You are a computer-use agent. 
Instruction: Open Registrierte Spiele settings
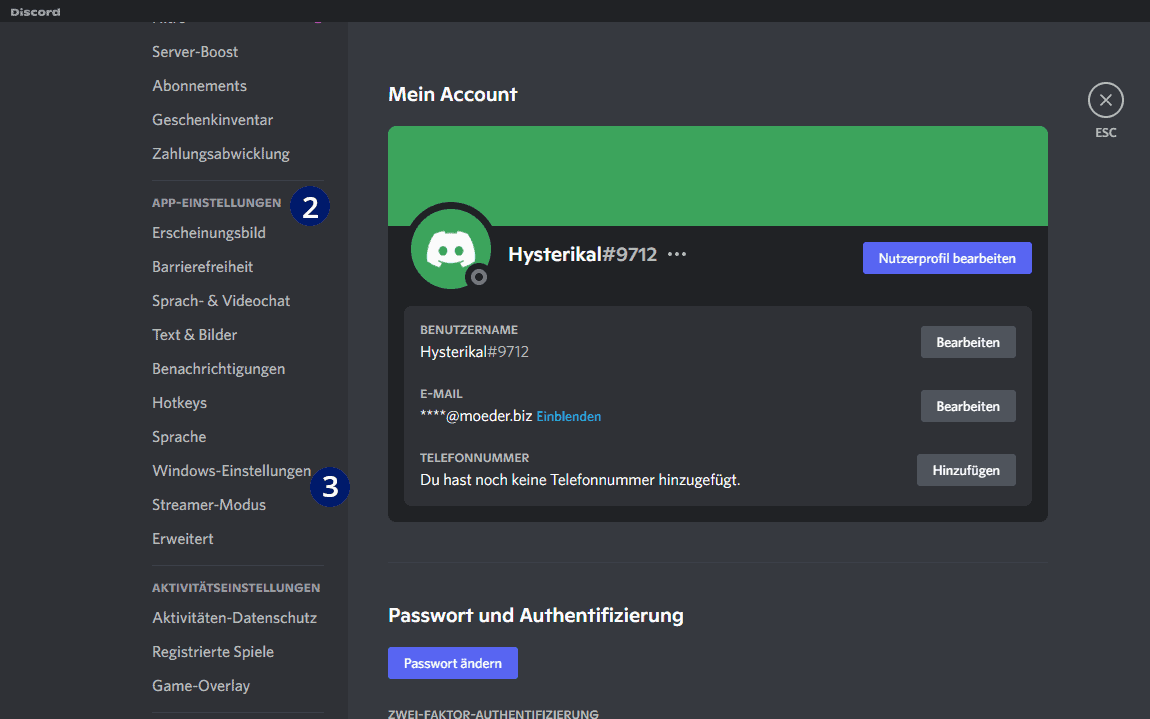coord(213,652)
